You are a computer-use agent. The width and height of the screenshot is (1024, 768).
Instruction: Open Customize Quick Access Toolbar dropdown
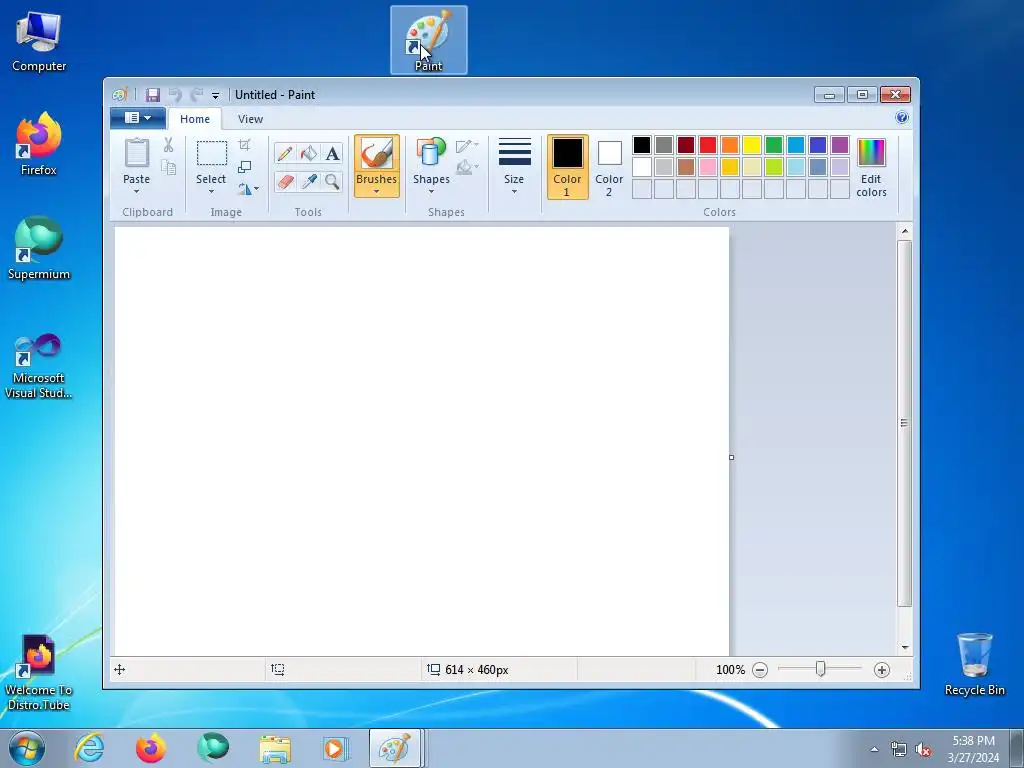click(216, 95)
